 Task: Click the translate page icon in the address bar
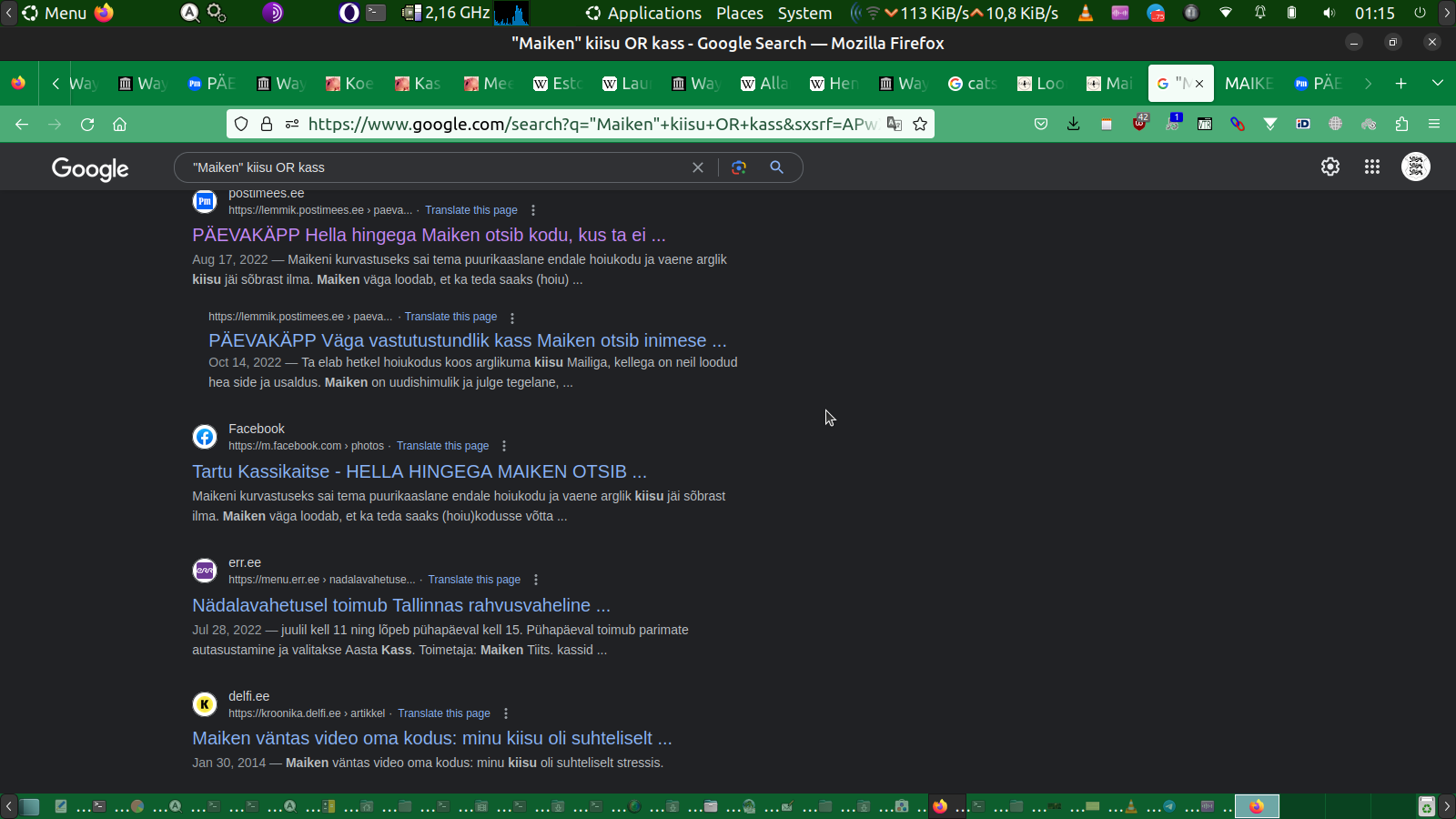895,125
